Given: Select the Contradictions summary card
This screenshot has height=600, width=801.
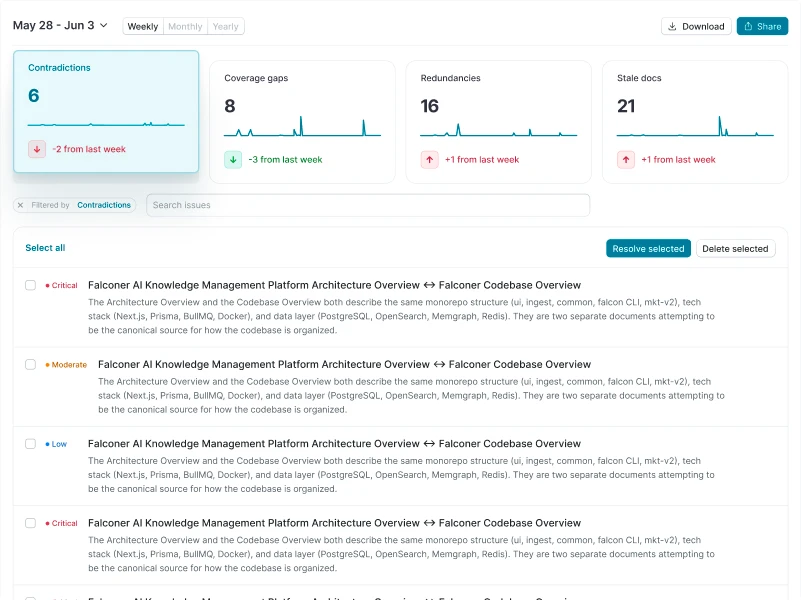Looking at the screenshot, I should pos(106,111).
